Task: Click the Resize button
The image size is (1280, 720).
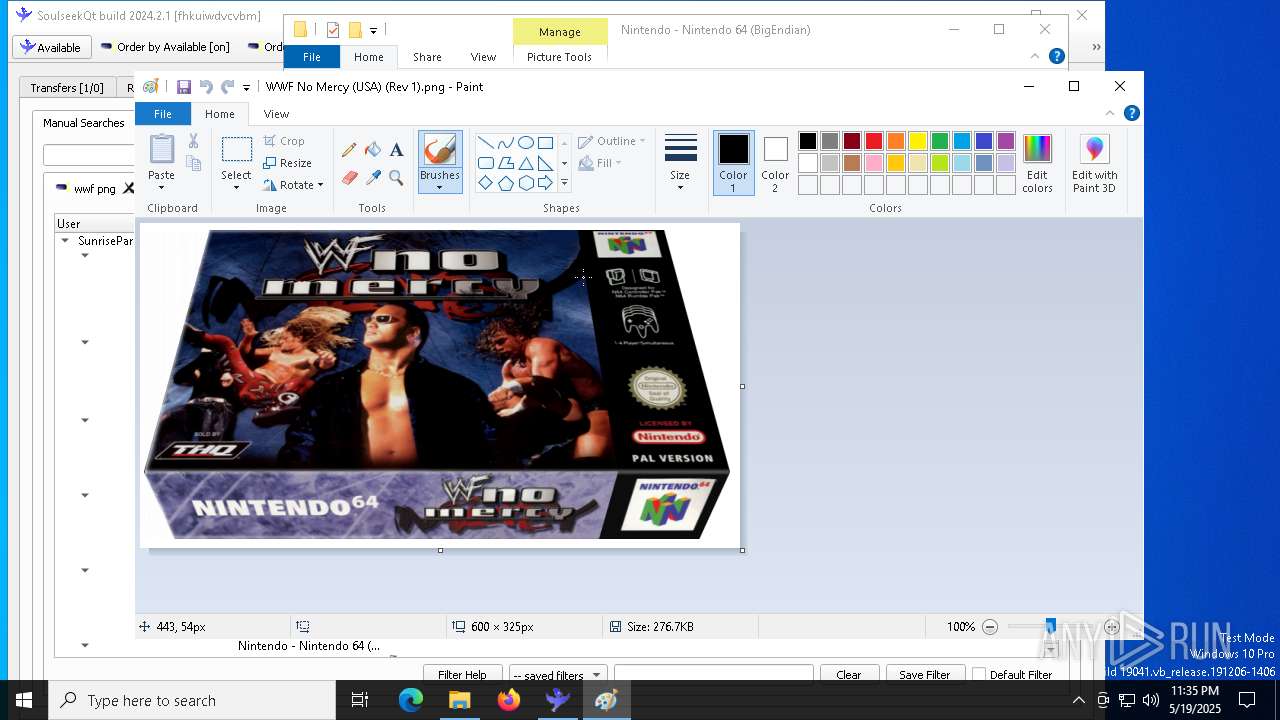Action: pyautogui.click(x=287, y=163)
